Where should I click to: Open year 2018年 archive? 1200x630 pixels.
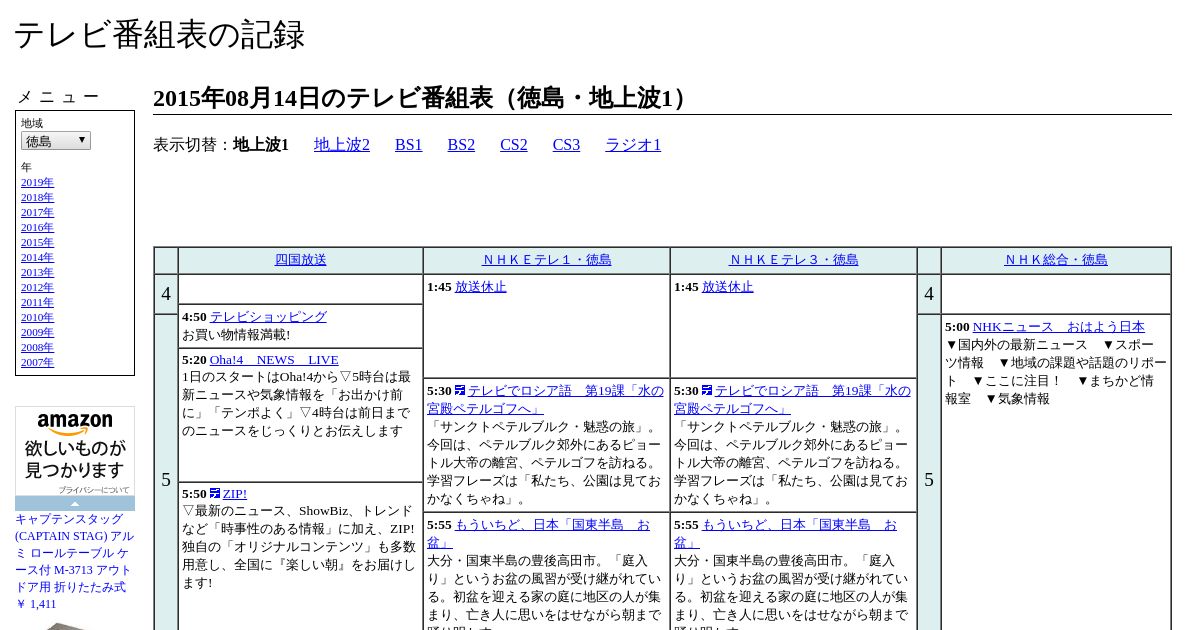pyautogui.click(x=38, y=197)
